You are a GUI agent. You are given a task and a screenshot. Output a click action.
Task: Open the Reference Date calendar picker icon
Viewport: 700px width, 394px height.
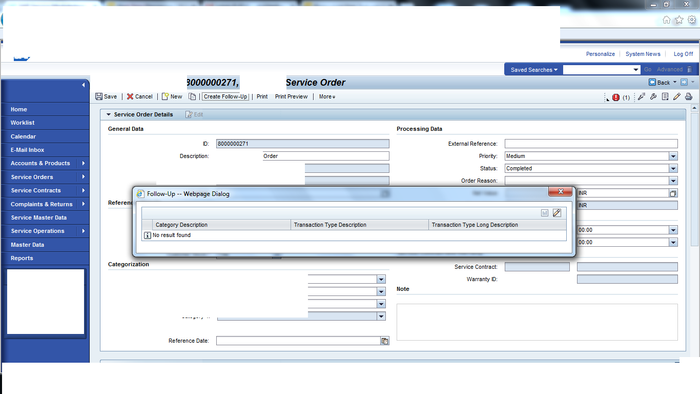[384, 341]
